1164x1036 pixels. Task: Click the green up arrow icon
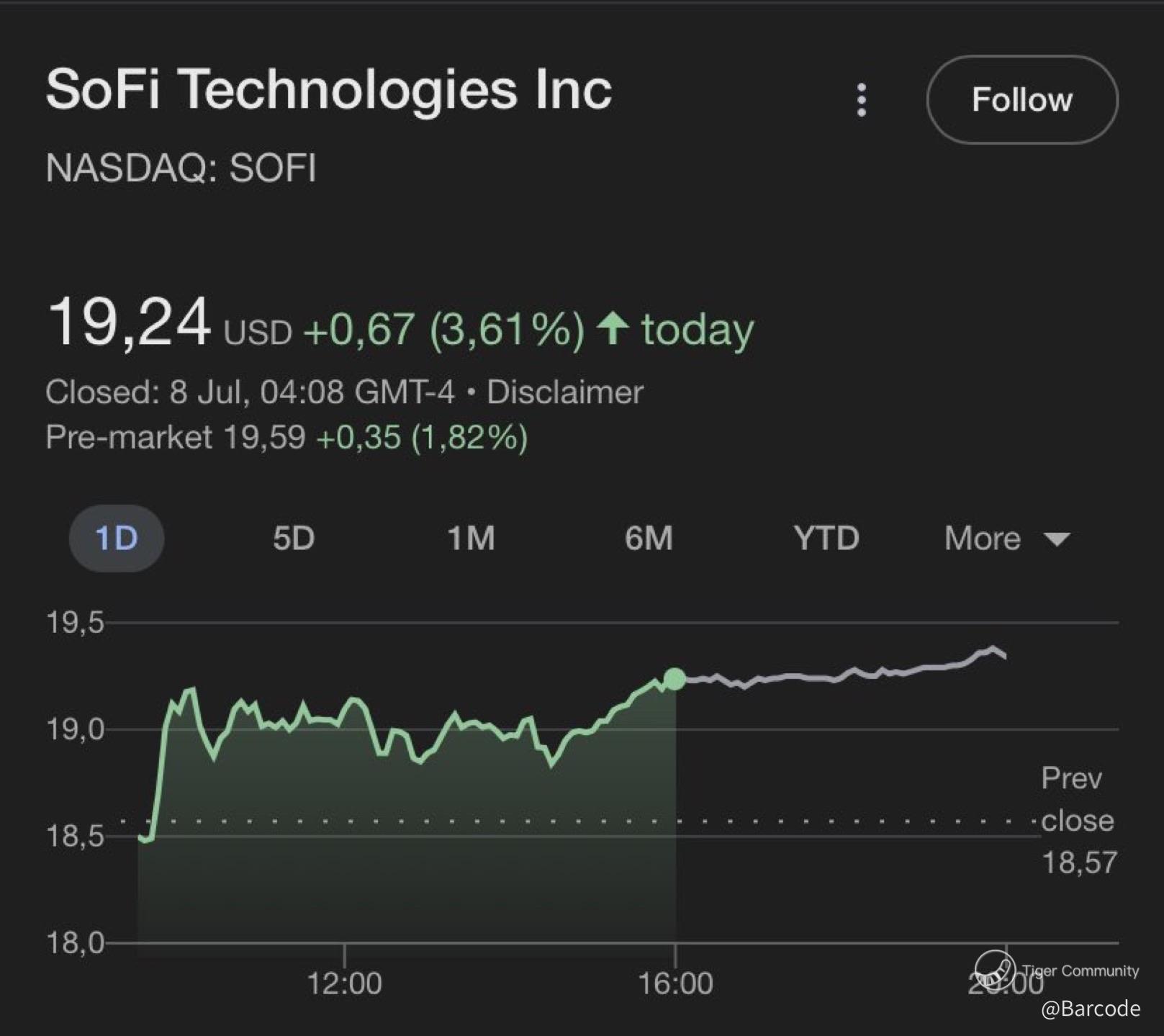[x=613, y=328]
